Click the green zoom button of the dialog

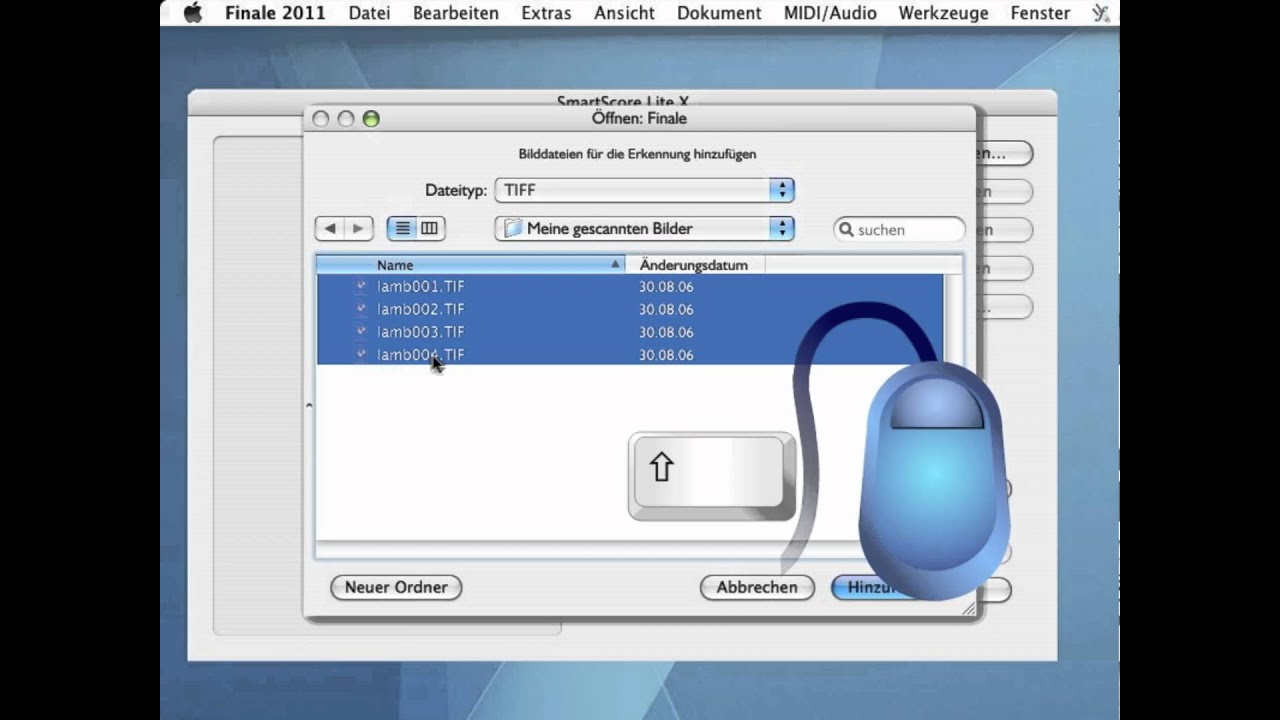tap(371, 119)
